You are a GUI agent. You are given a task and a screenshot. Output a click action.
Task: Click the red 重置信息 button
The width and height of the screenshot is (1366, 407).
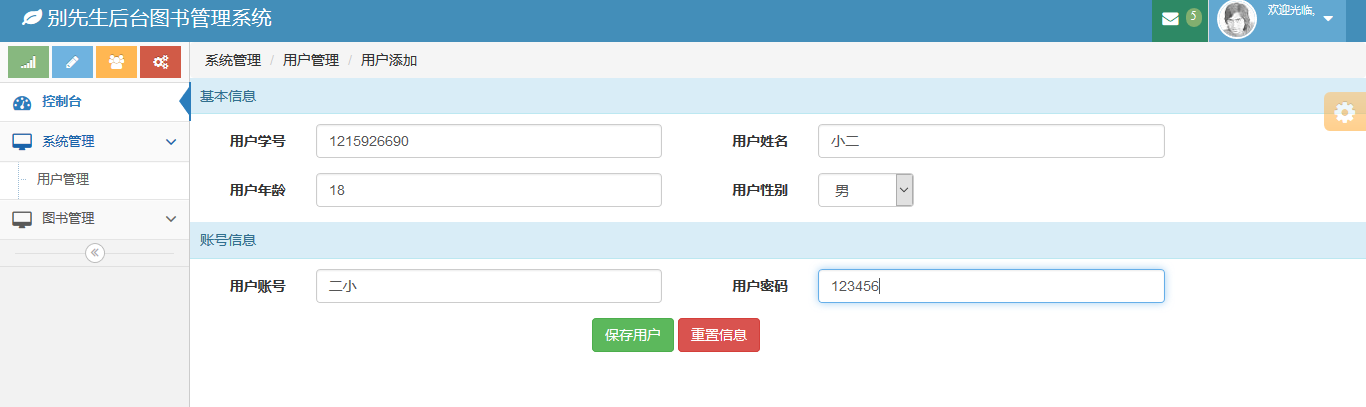point(719,335)
